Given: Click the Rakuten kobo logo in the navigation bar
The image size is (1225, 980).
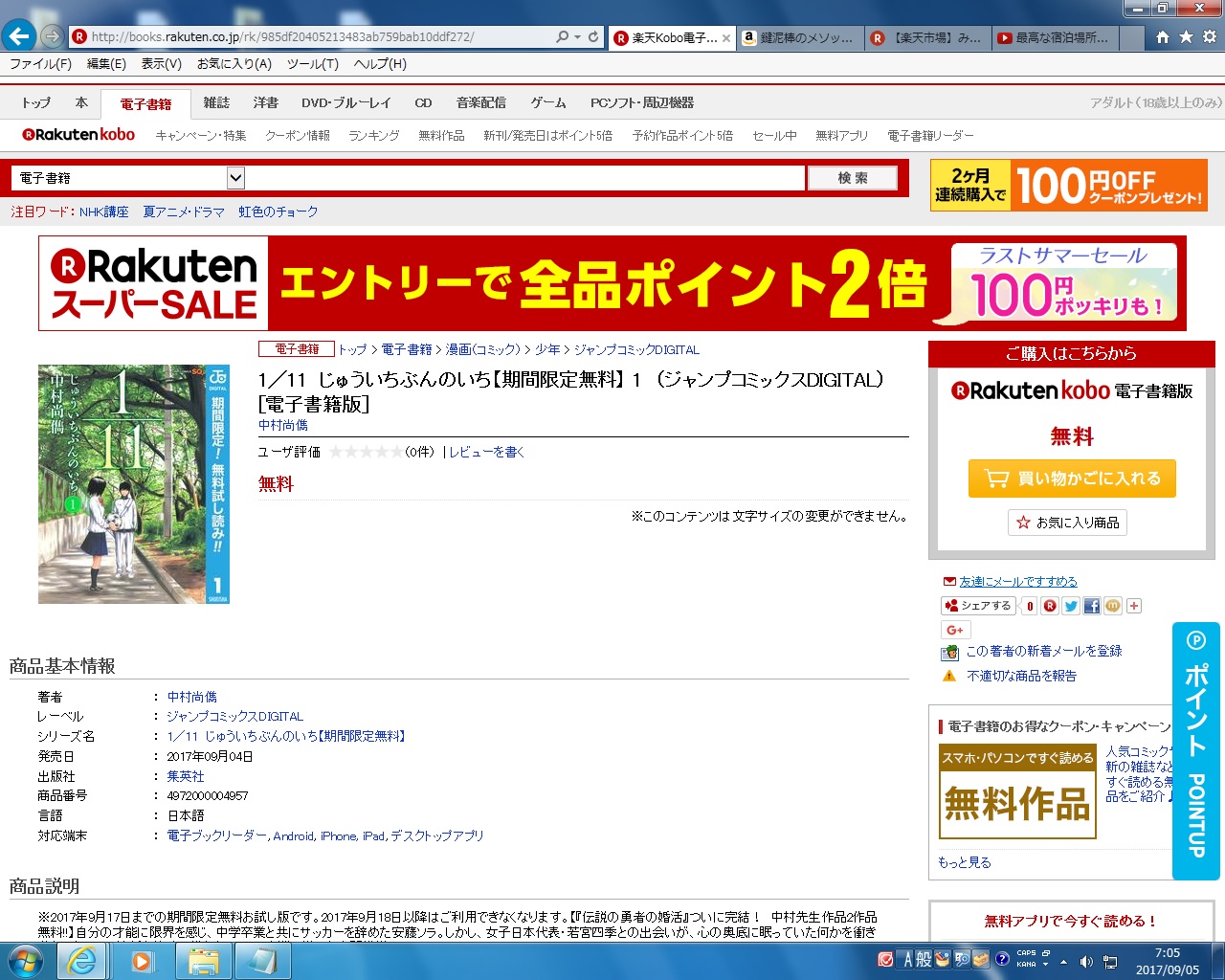Looking at the screenshot, I should tap(78, 135).
